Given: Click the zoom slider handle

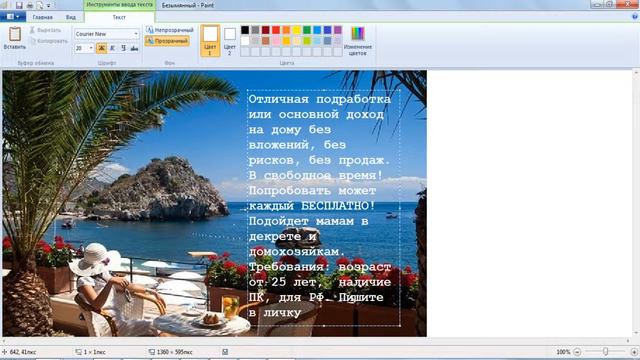Looking at the screenshot, I should tap(606, 352).
